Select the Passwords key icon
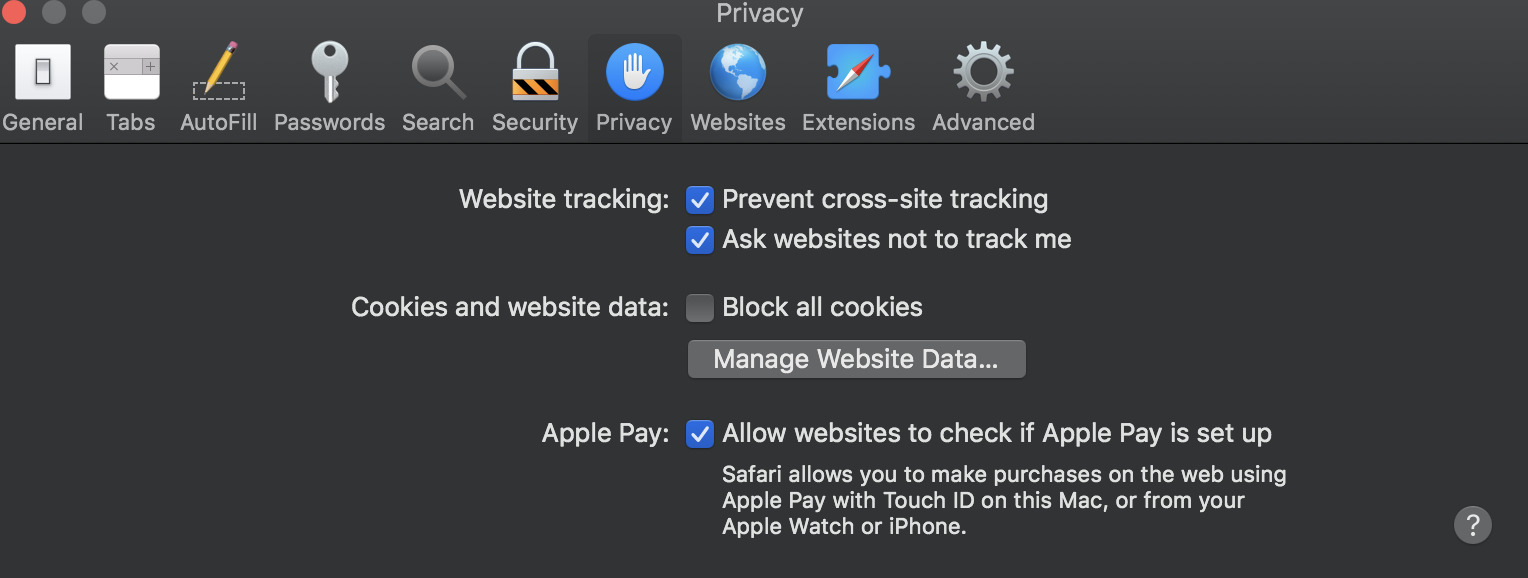The height and width of the screenshot is (578, 1528). [x=329, y=73]
